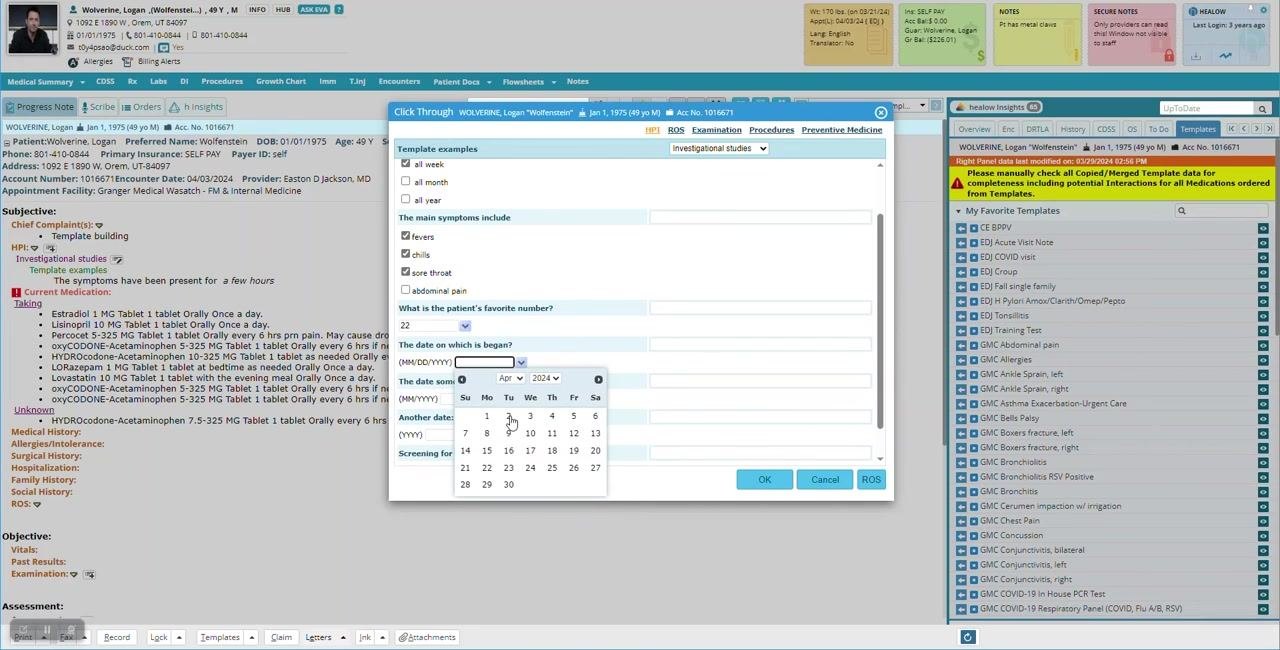Open Labs in the patient menu bar
The height and width of the screenshot is (650, 1280).
(158, 82)
